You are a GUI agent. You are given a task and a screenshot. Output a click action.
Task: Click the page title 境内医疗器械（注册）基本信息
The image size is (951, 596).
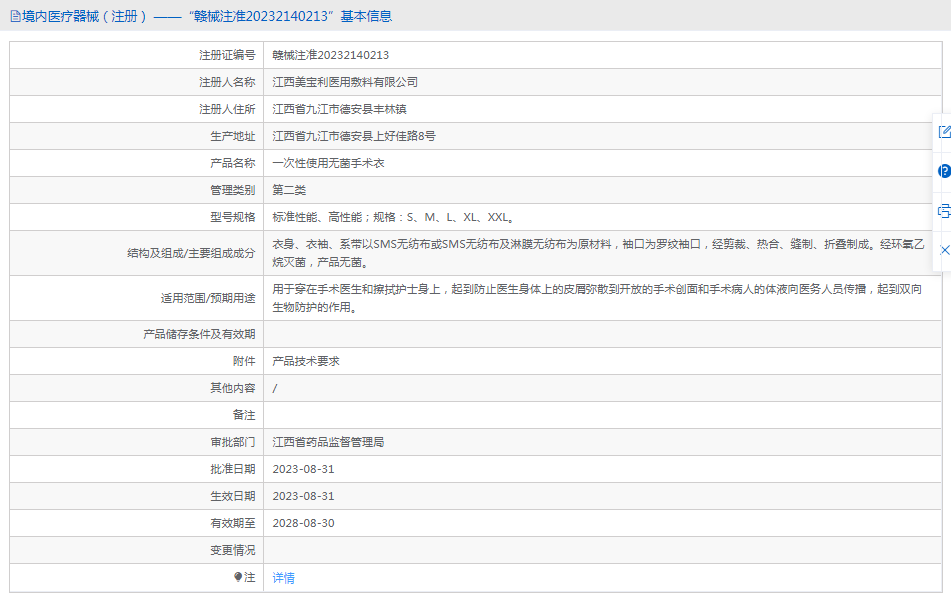(207, 16)
